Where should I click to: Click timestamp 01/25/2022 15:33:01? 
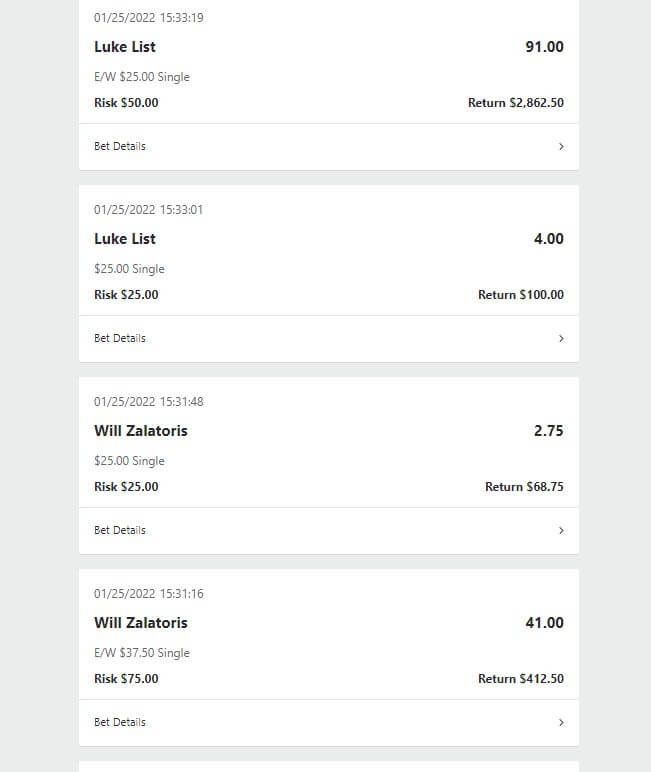pyautogui.click(x=148, y=210)
